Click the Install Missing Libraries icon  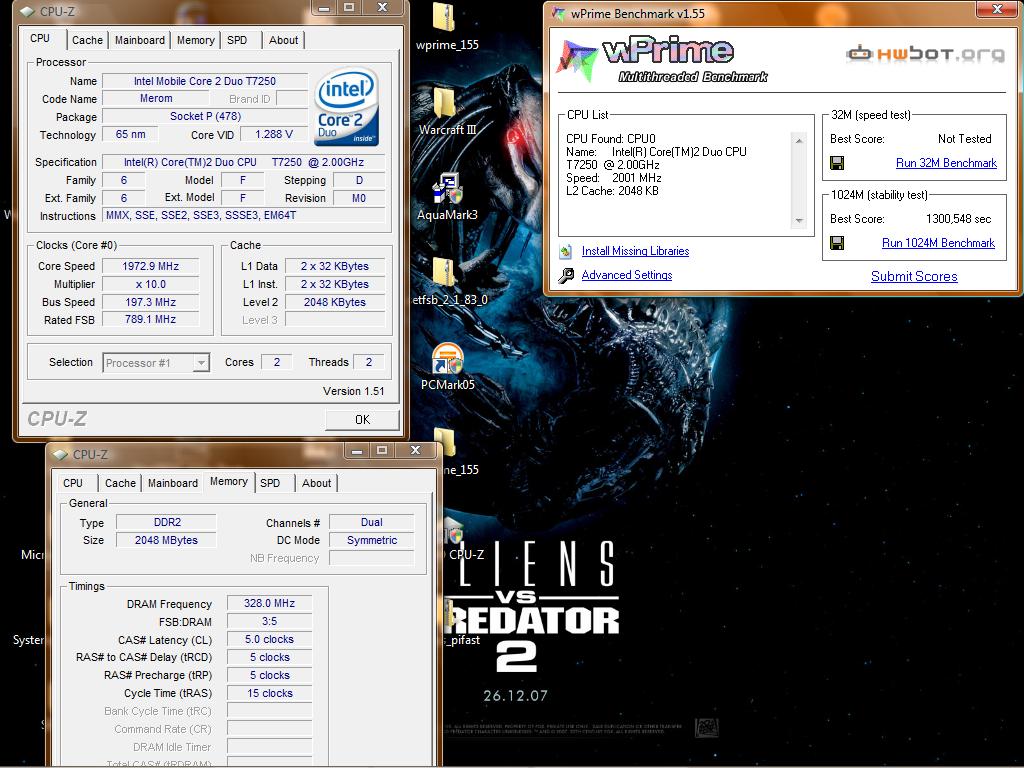(566, 251)
